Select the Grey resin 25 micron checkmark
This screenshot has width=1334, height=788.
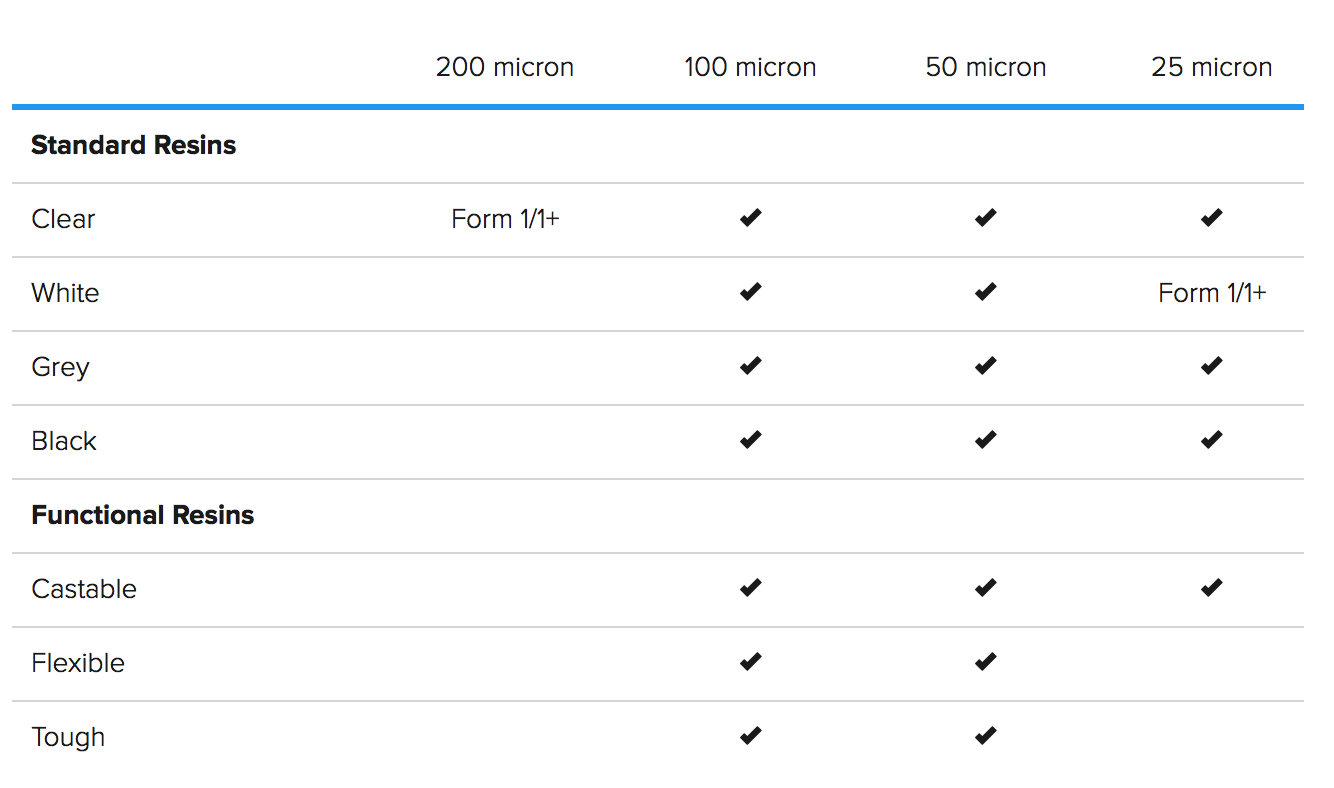[1212, 366]
